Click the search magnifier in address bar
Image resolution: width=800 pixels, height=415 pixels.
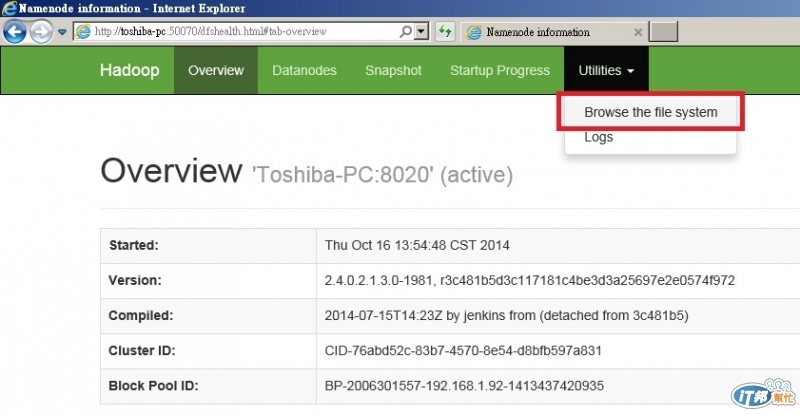click(x=406, y=32)
